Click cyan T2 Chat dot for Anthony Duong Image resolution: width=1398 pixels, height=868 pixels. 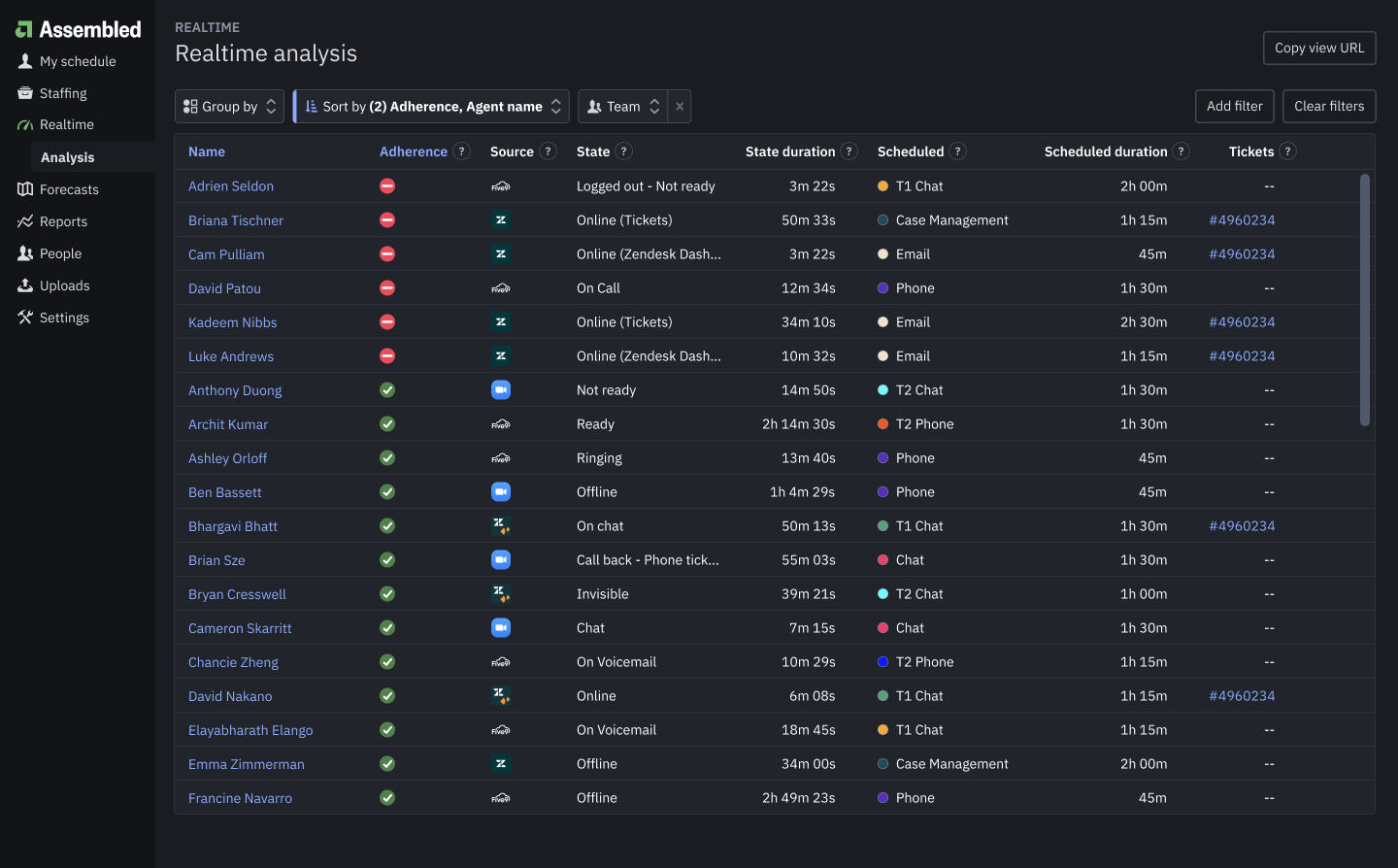pyautogui.click(x=883, y=390)
